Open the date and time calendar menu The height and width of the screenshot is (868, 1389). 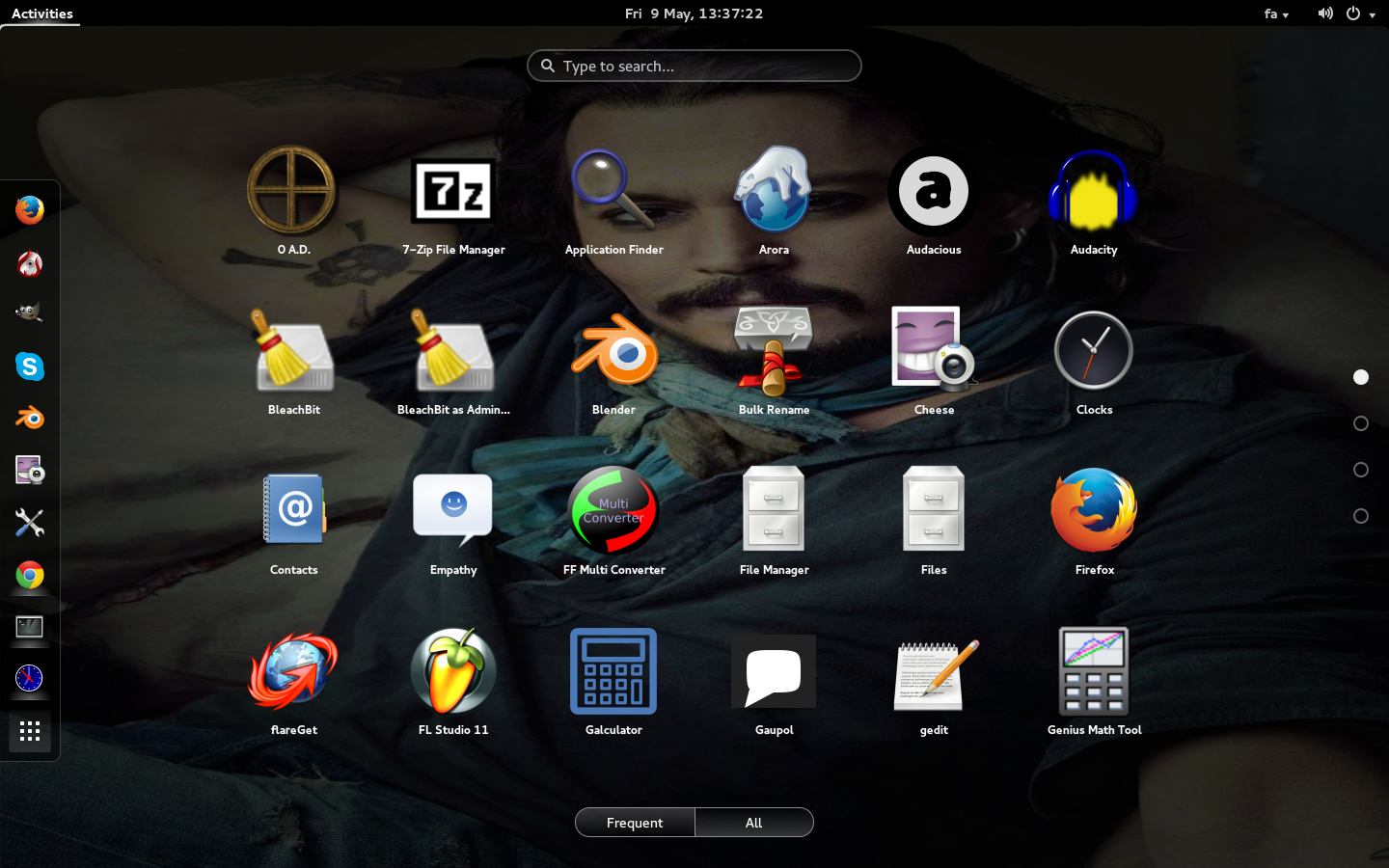[x=694, y=14]
